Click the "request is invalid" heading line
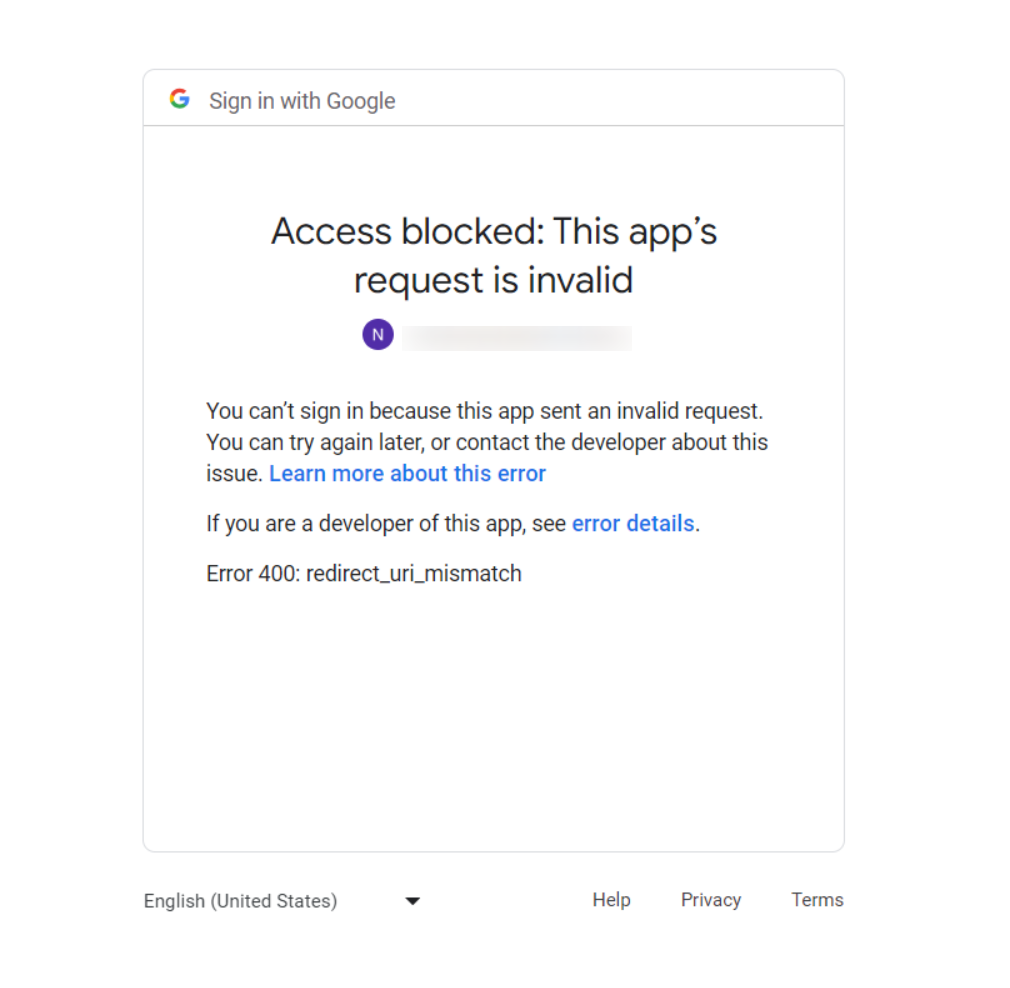1010x988 pixels. click(x=494, y=281)
